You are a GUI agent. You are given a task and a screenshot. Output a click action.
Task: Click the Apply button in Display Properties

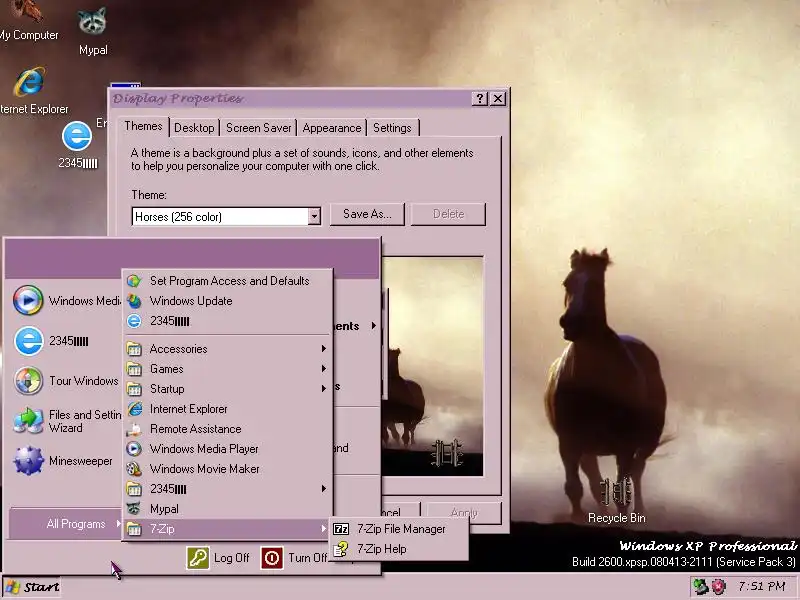[464, 513]
